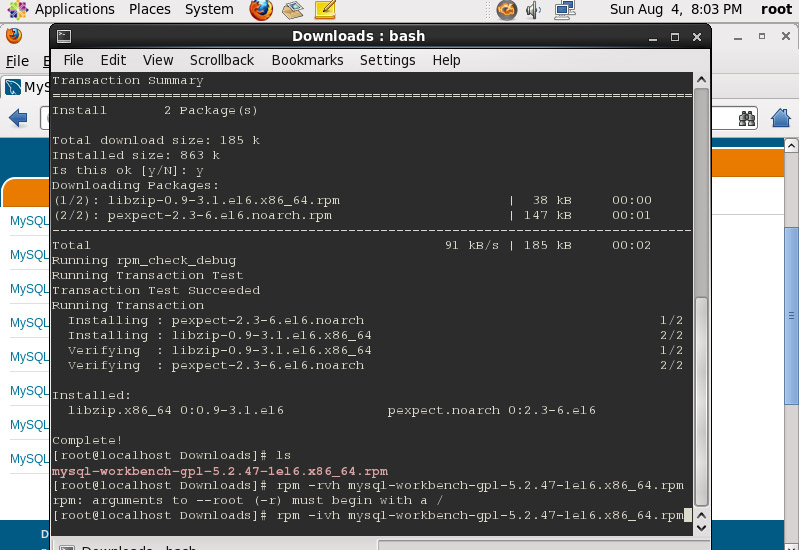Maximize the Downloads bash terminal window
799x550 pixels.
tap(675, 37)
